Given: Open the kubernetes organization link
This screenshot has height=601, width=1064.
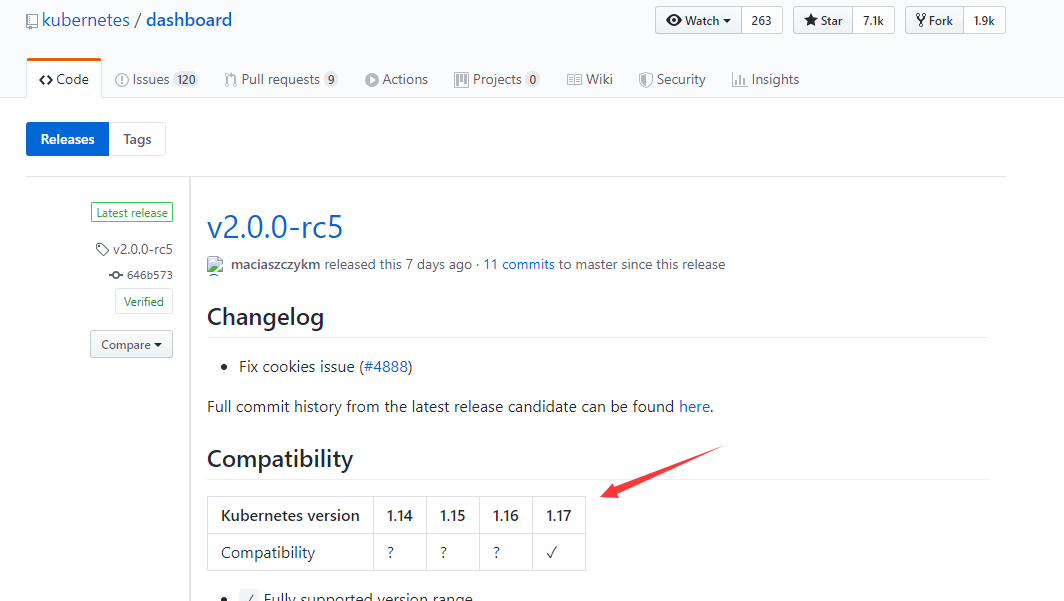Looking at the screenshot, I should coord(86,20).
